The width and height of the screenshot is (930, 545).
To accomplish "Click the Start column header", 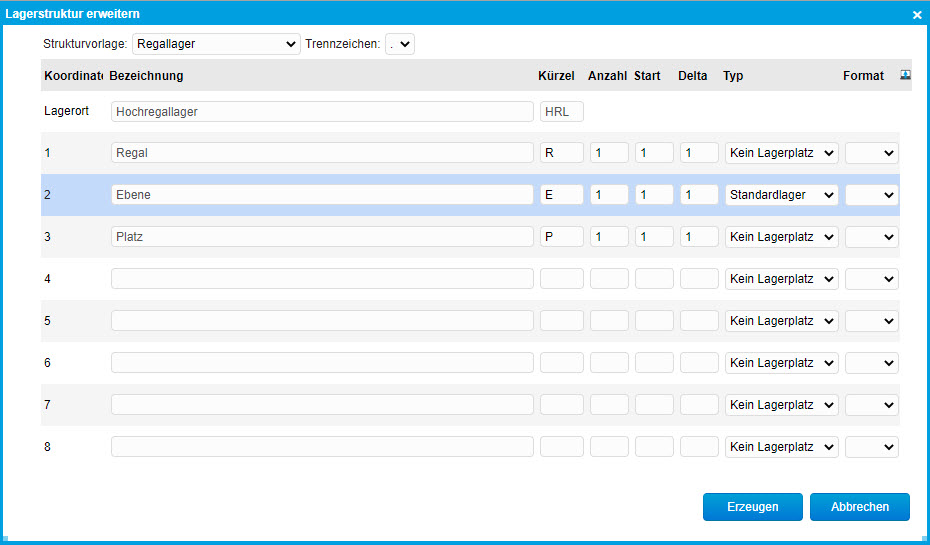I will (x=647, y=76).
